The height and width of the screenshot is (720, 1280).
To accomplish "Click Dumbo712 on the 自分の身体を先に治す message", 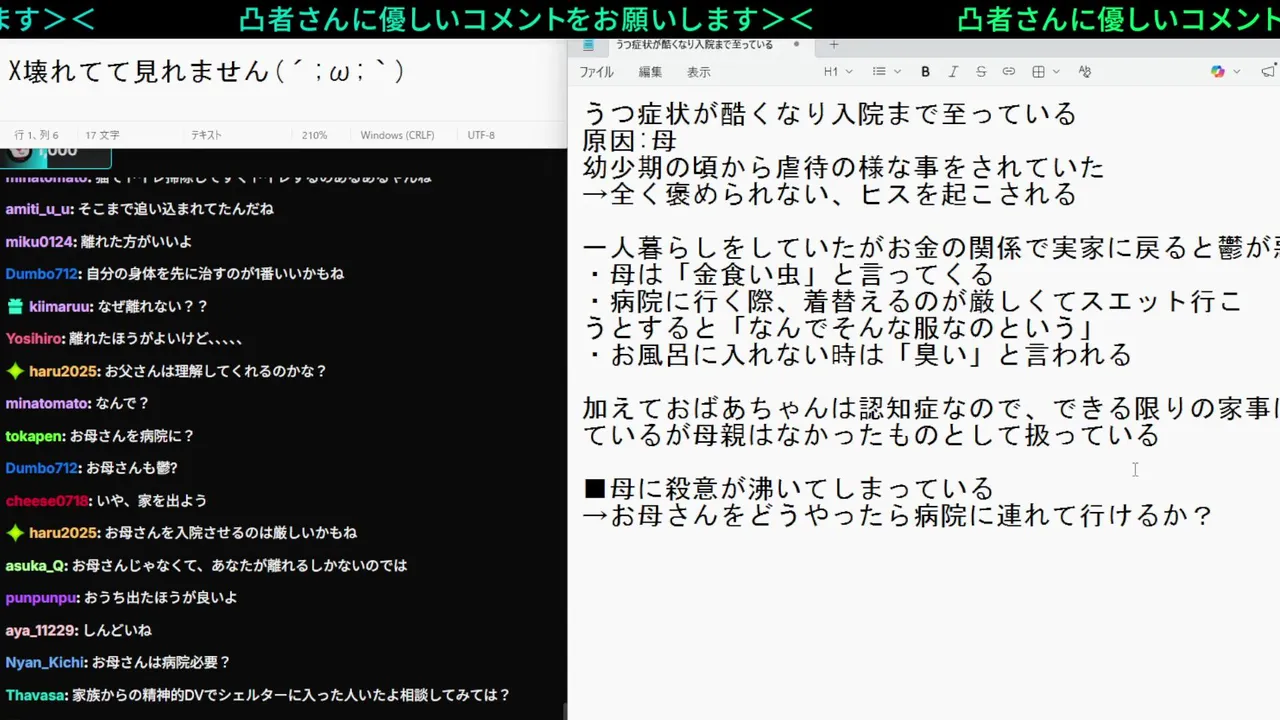I will tap(41, 274).
